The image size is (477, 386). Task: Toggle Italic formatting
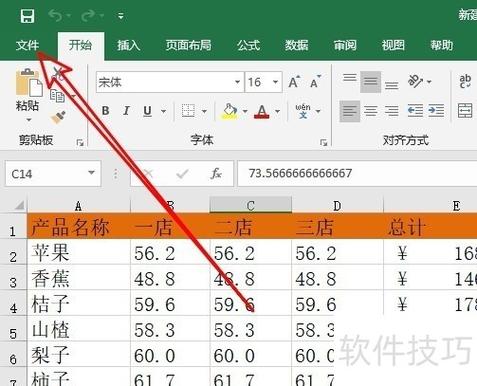126,111
